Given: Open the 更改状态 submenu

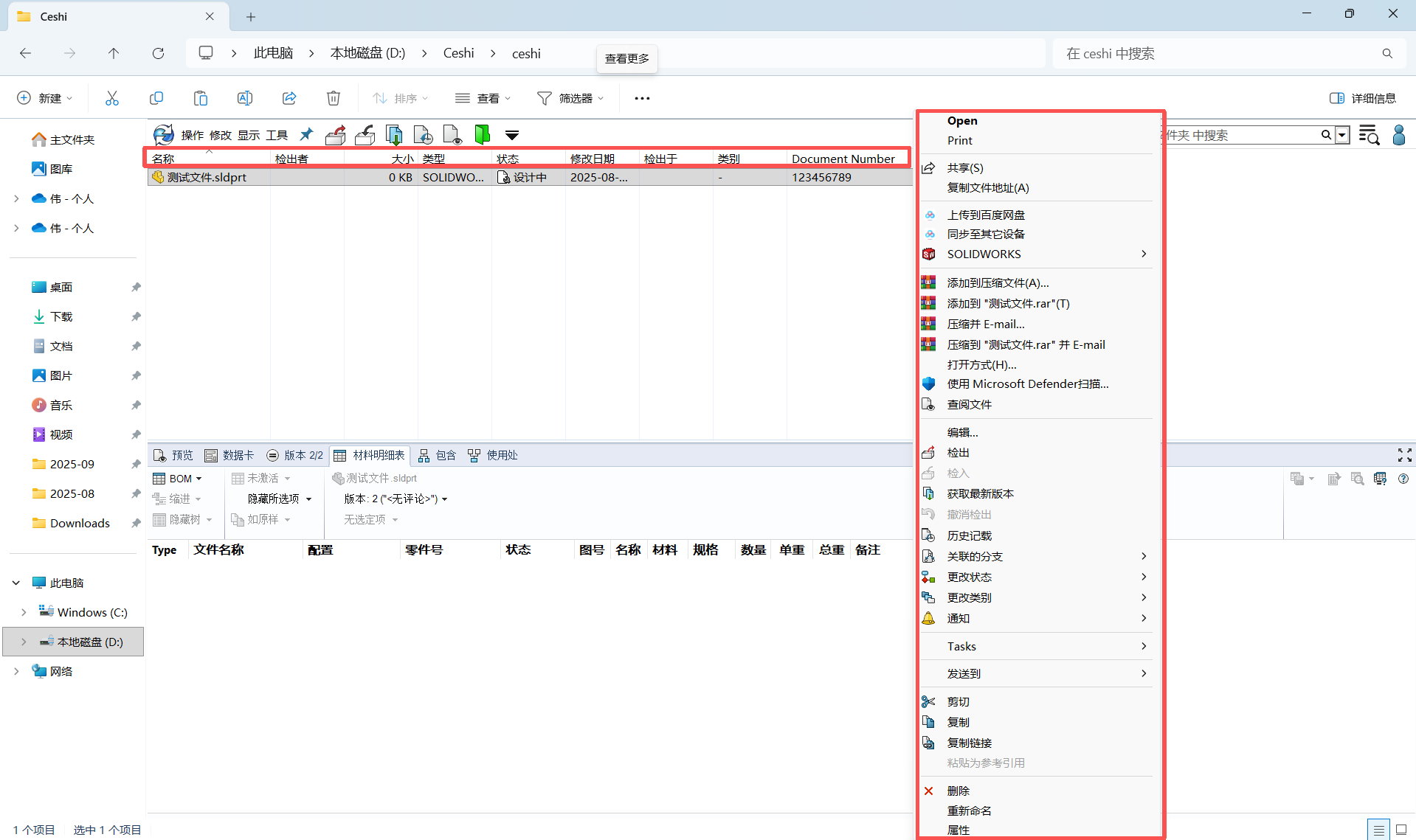Looking at the screenshot, I should [1037, 577].
